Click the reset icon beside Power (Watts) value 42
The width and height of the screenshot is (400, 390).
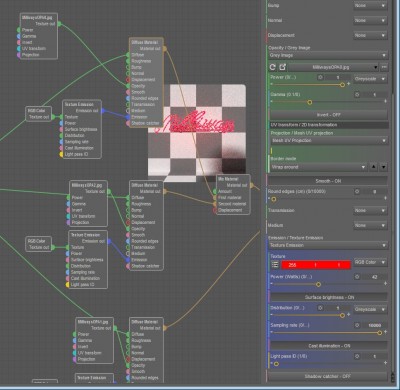pos(357,277)
